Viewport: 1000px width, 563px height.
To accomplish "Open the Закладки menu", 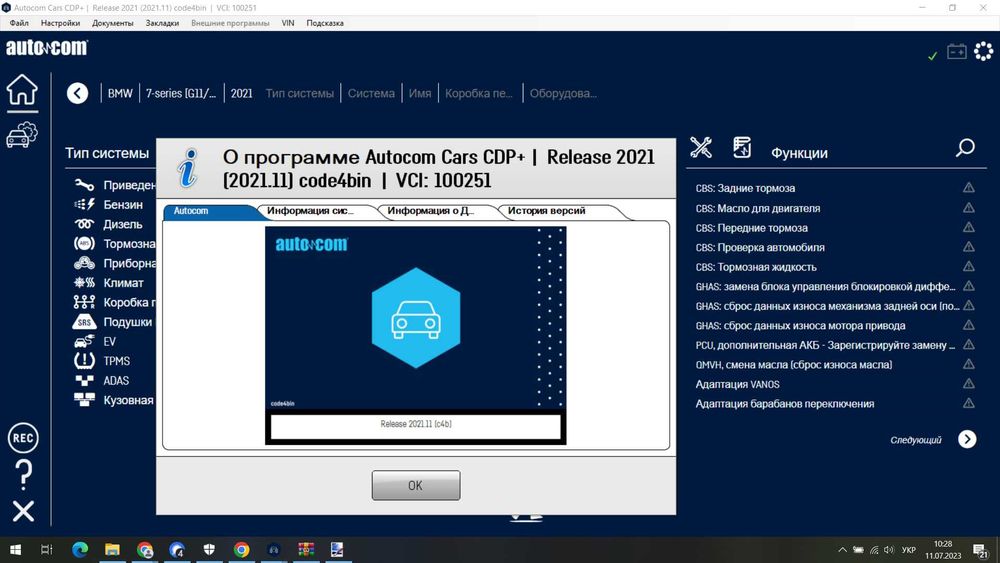I will 162,23.
